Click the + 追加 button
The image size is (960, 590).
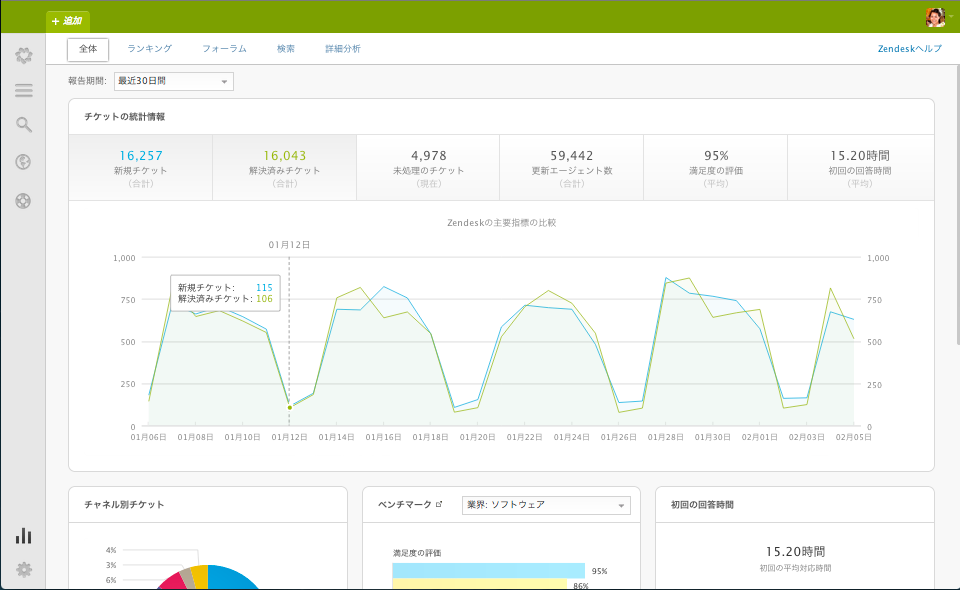coord(68,21)
